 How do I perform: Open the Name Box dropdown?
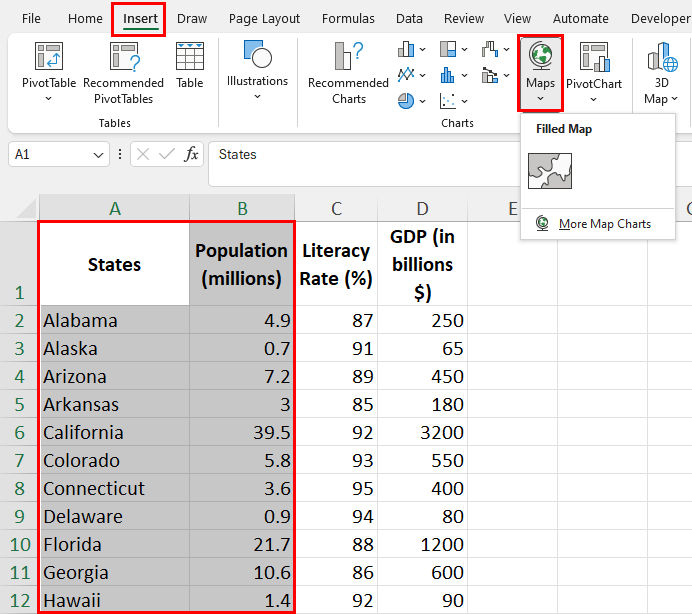coord(98,155)
